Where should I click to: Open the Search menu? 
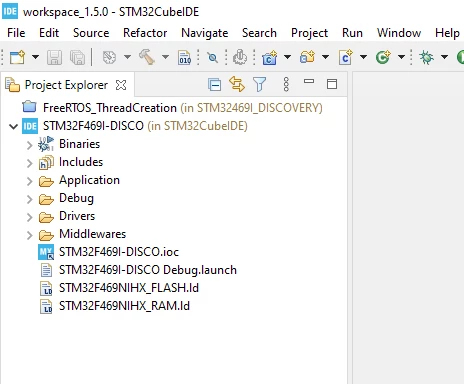click(x=259, y=33)
